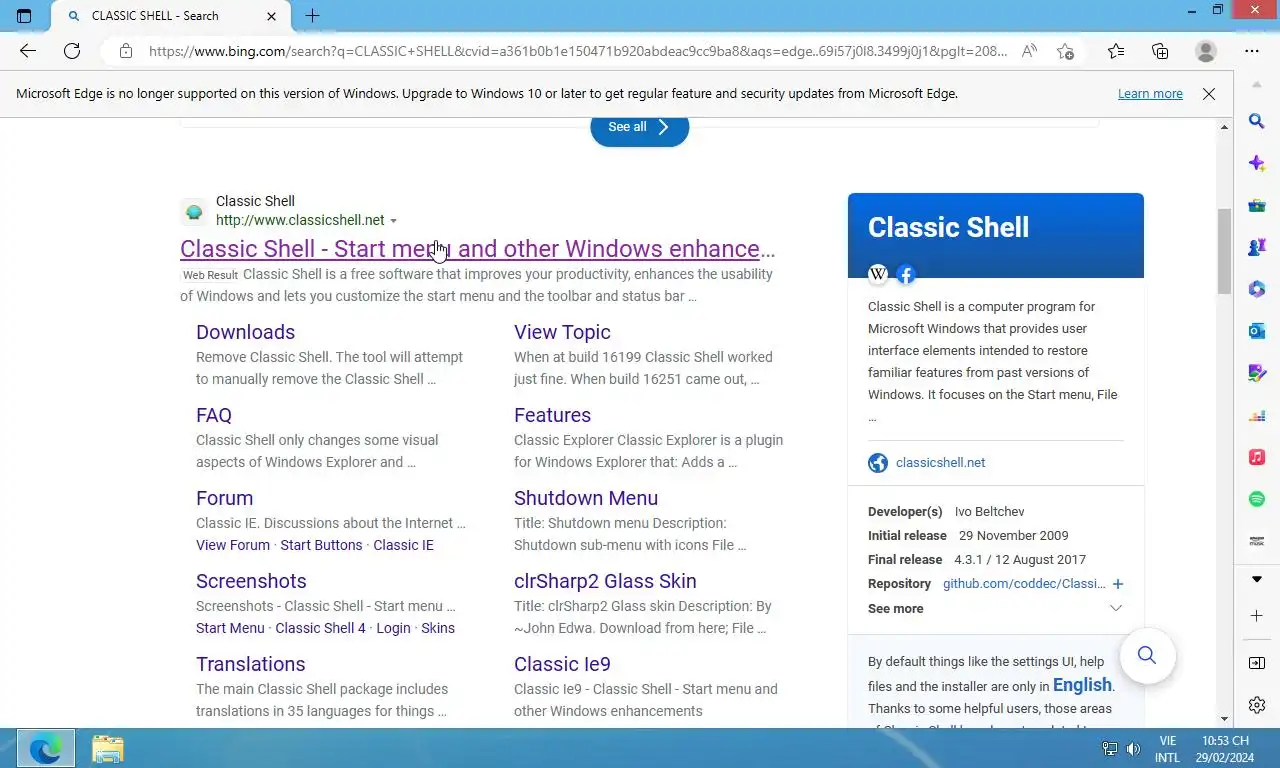Click the Login link under Screenshots

coord(393,628)
